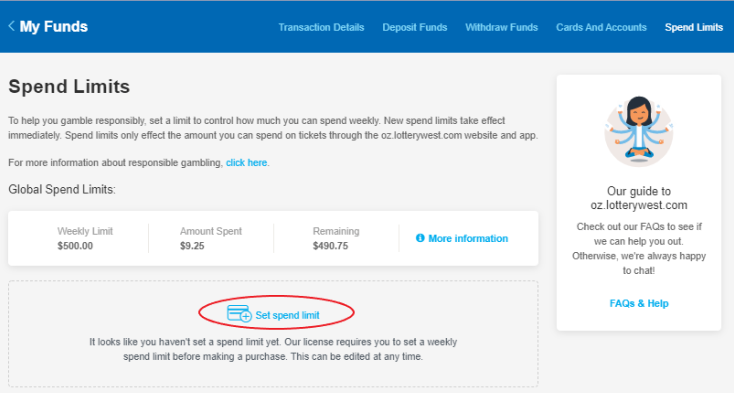This screenshot has width=734, height=393.
Task: Click the My Funds header title
Action: pos(54,27)
